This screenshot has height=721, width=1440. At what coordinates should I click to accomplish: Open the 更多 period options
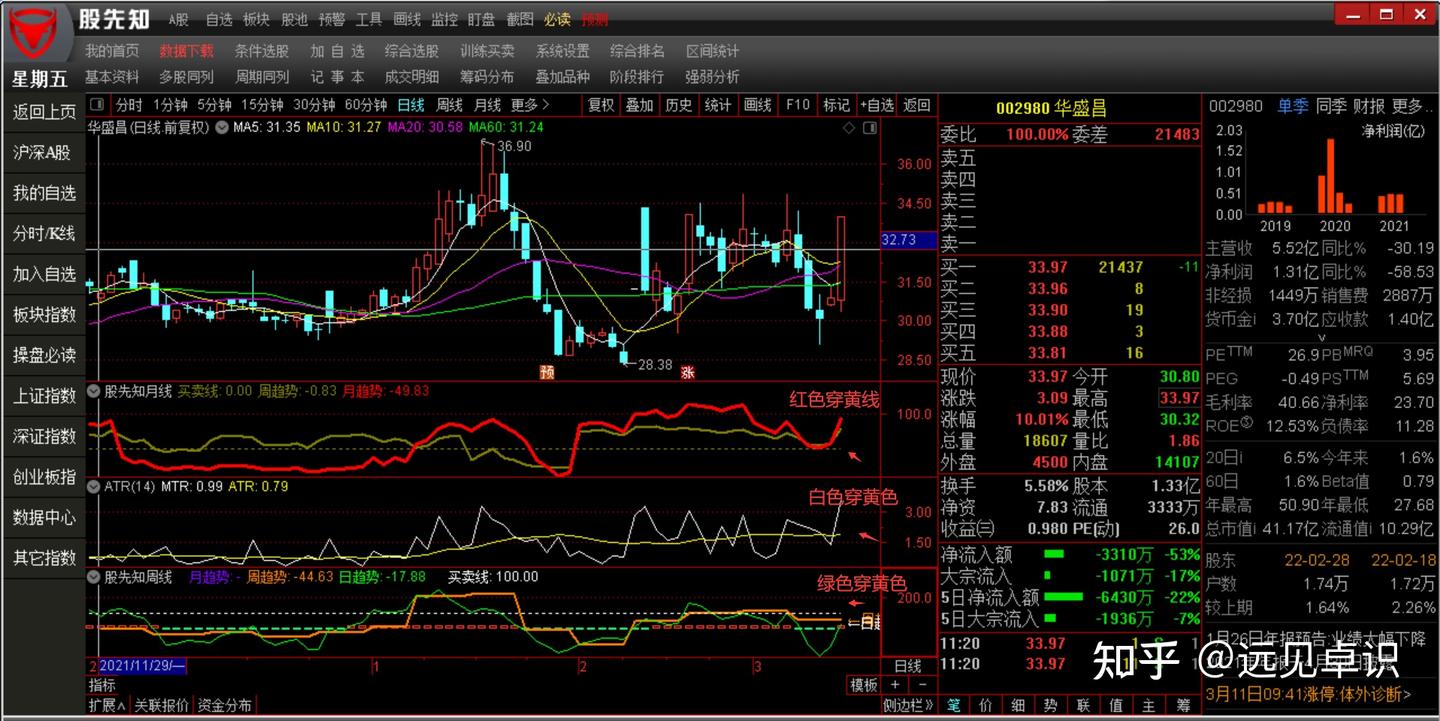click(x=530, y=104)
